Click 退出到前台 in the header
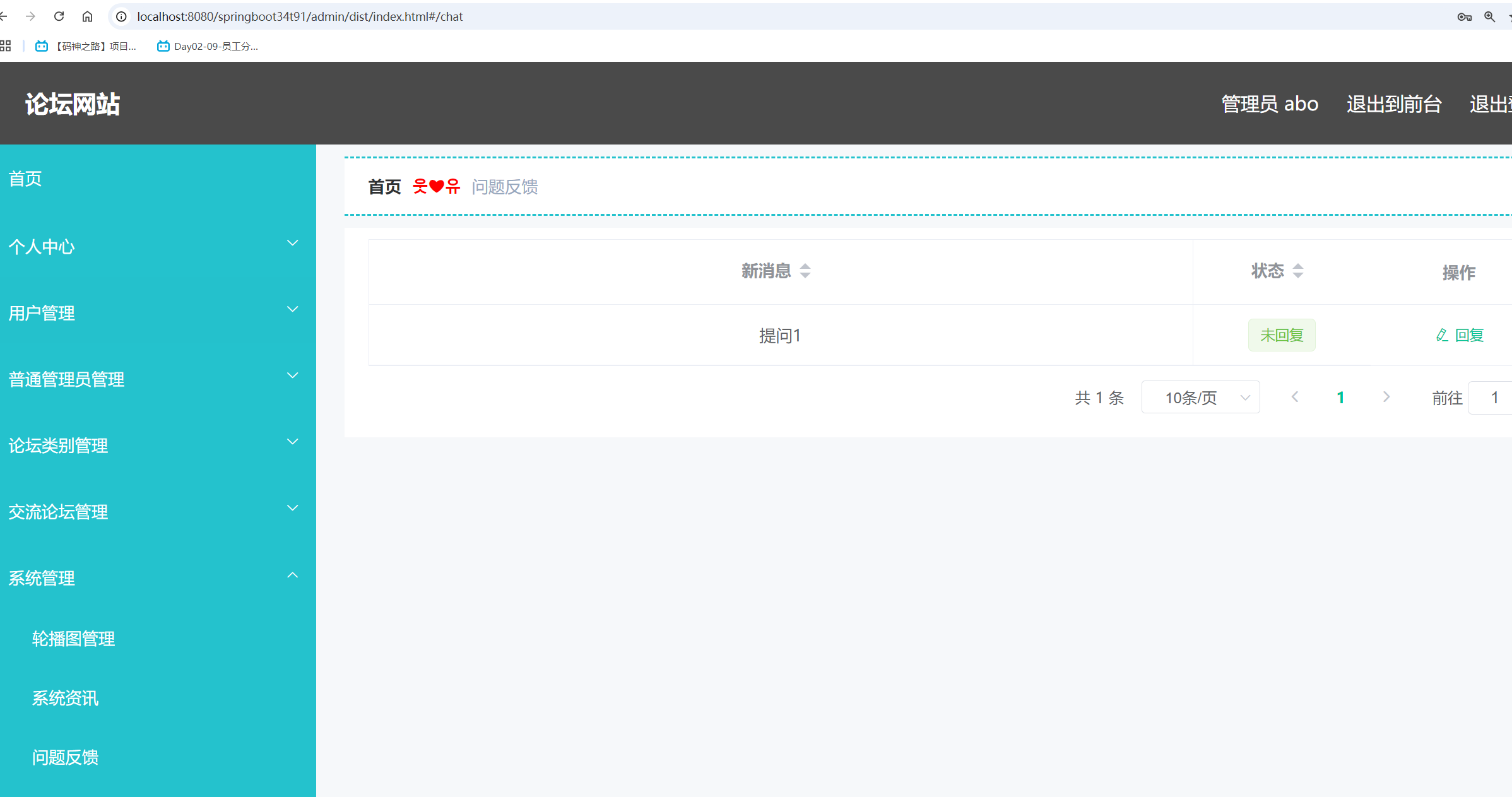This screenshot has height=797, width=1512. (1394, 103)
